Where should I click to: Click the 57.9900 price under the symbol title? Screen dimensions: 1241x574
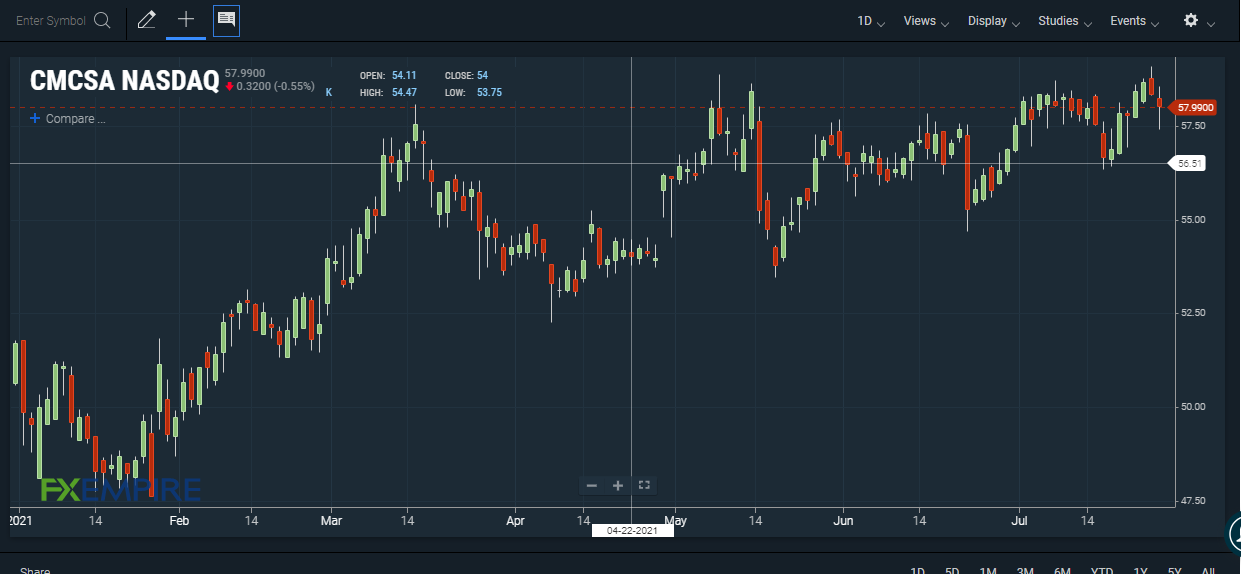245,73
